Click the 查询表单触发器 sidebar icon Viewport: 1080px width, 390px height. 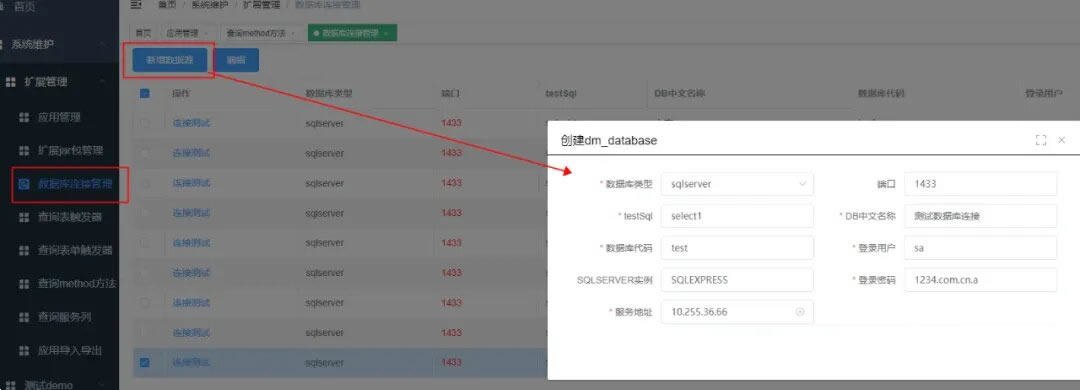[24, 250]
